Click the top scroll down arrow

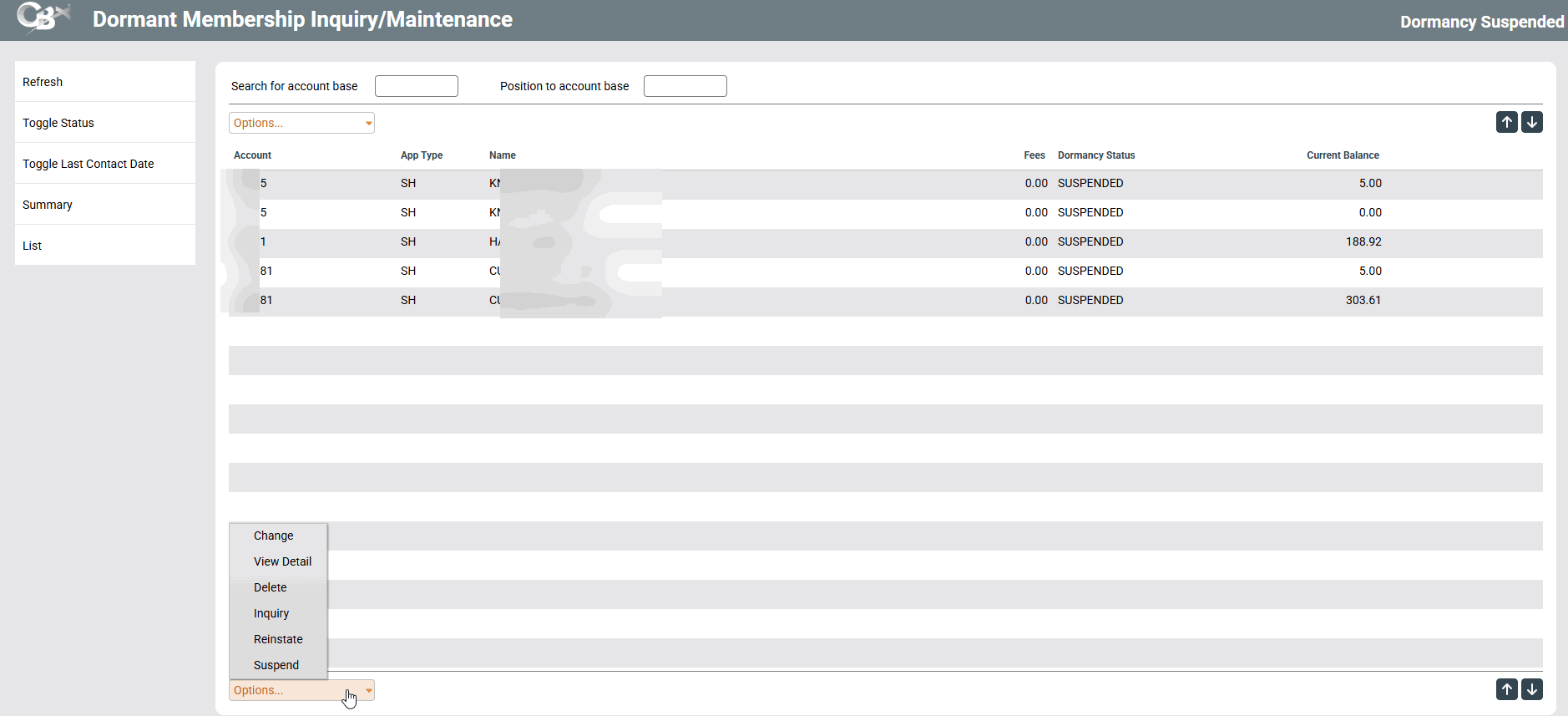[1531, 123]
